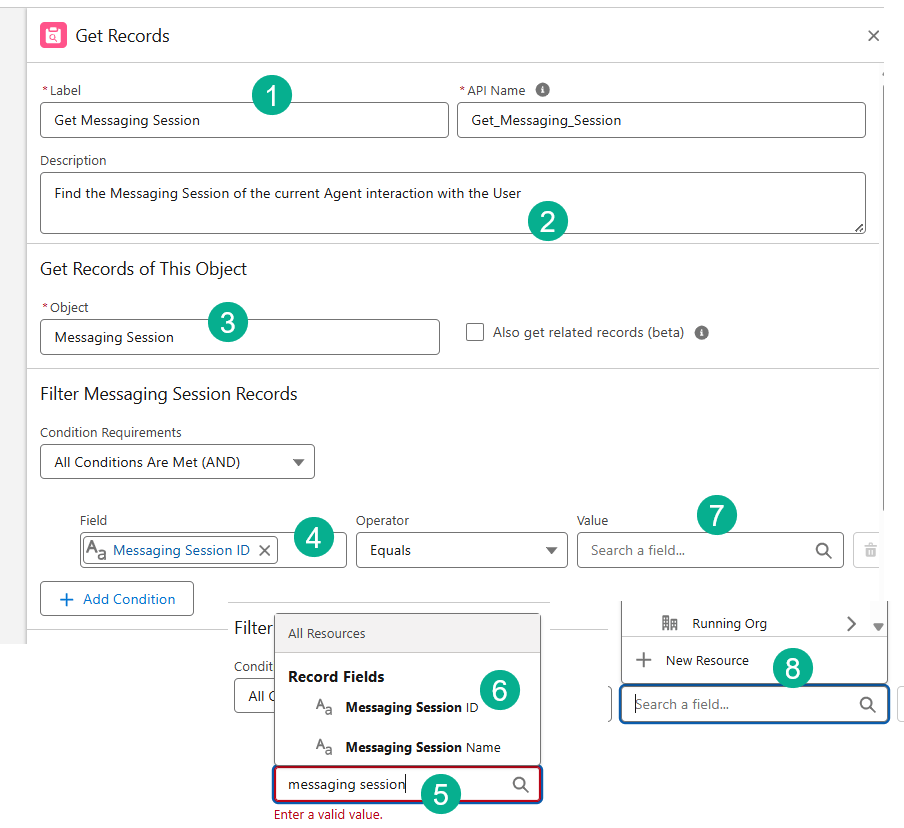Click search icon in Value field
The height and width of the screenshot is (828, 904).
(823, 550)
